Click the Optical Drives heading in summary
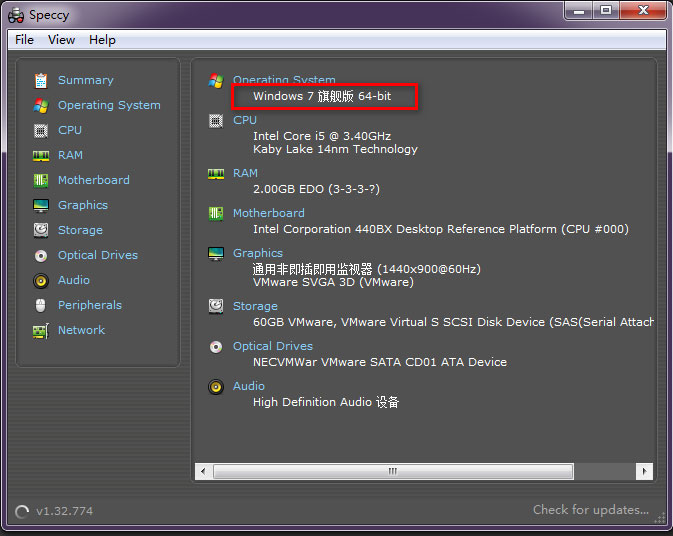The image size is (673, 536). pyautogui.click(x=272, y=346)
